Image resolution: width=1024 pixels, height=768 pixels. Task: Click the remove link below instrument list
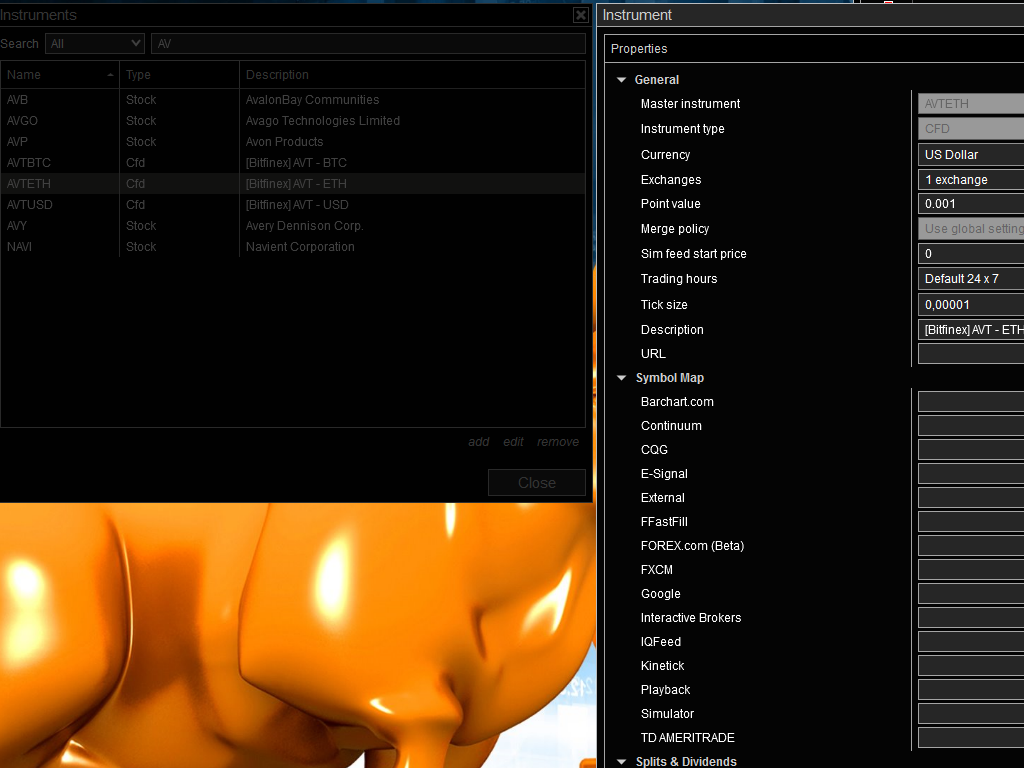pyautogui.click(x=558, y=442)
